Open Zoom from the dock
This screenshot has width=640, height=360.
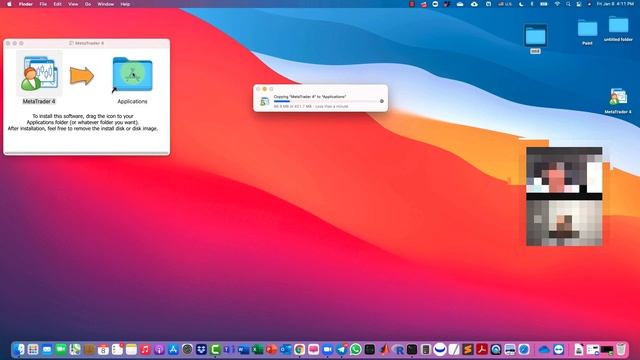coord(327,349)
